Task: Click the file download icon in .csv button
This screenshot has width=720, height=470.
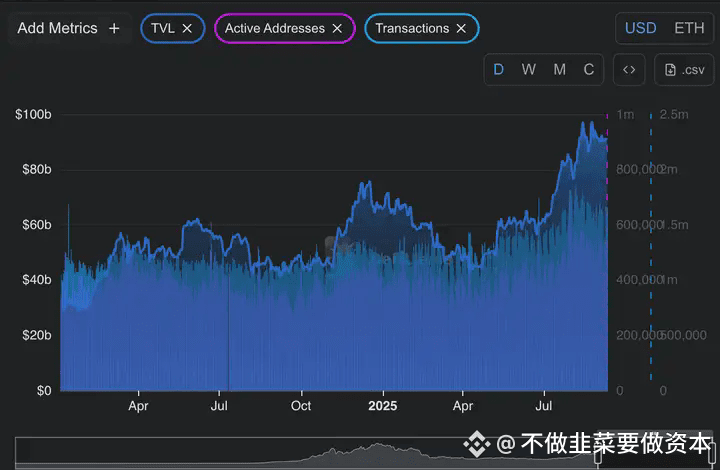Action: tap(670, 70)
